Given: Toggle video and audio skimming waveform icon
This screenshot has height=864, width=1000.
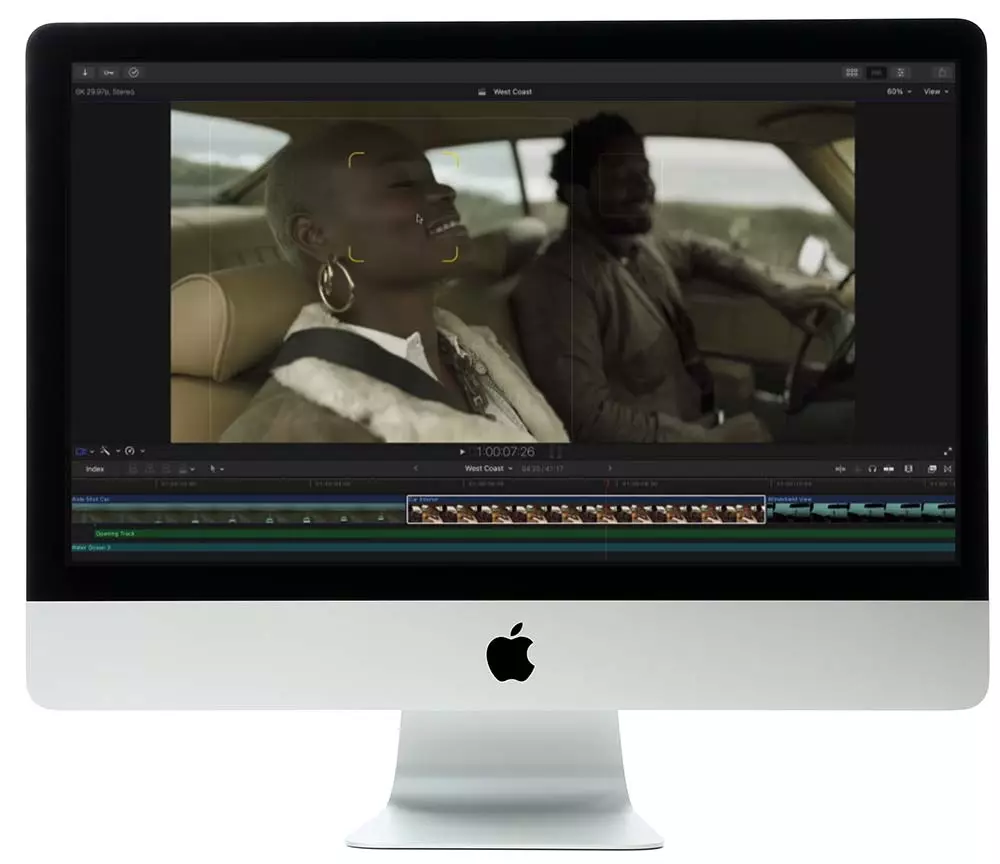Looking at the screenshot, I should tap(841, 469).
